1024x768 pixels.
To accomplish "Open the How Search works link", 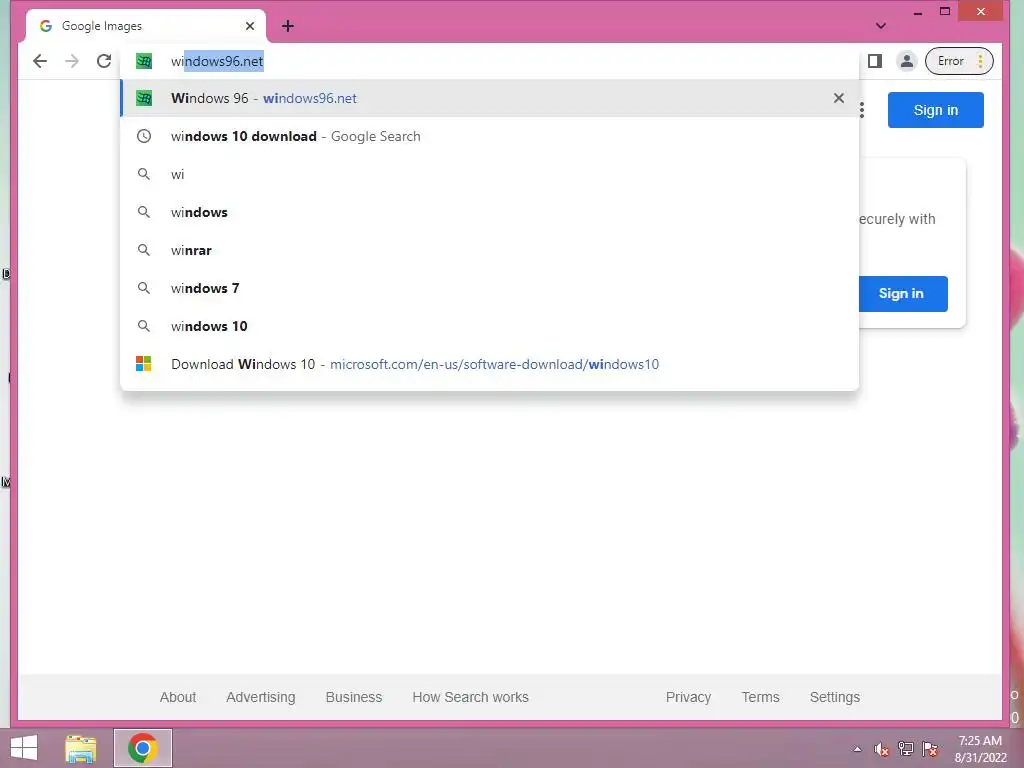I will 470,697.
